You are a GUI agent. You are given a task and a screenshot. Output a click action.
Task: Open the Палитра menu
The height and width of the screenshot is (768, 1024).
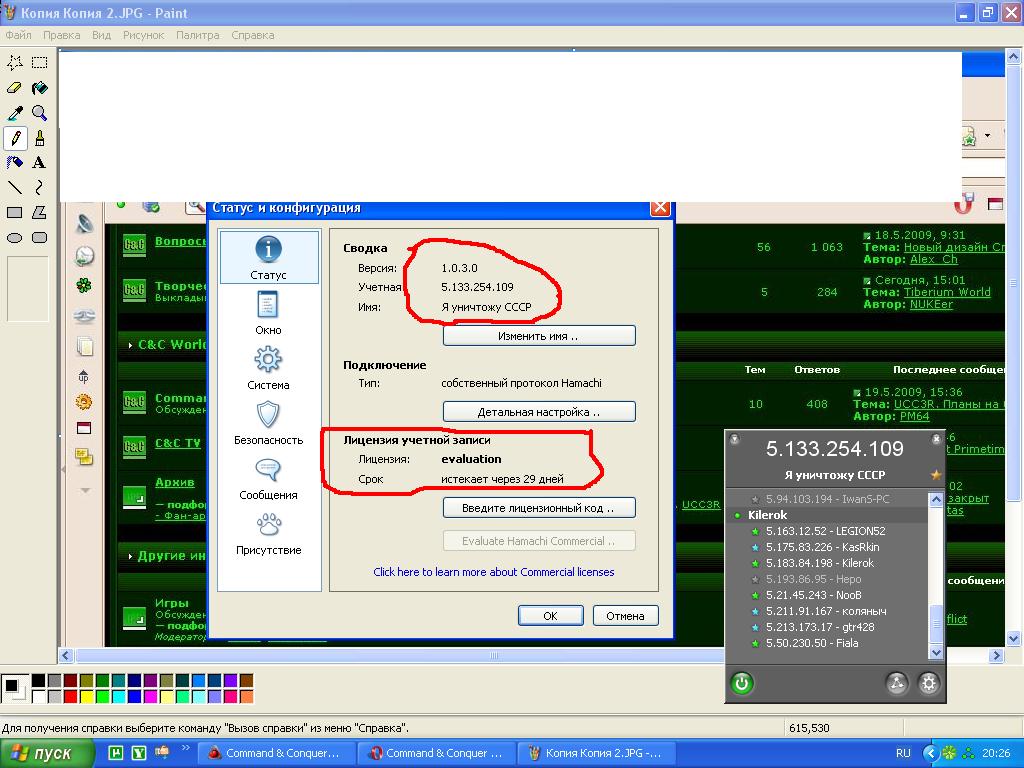[x=198, y=35]
